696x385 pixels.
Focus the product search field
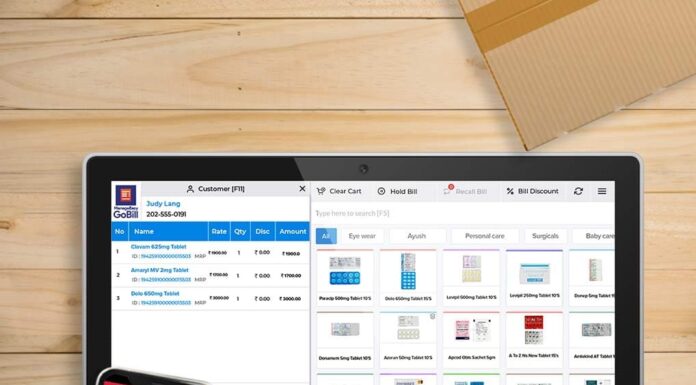coord(463,214)
